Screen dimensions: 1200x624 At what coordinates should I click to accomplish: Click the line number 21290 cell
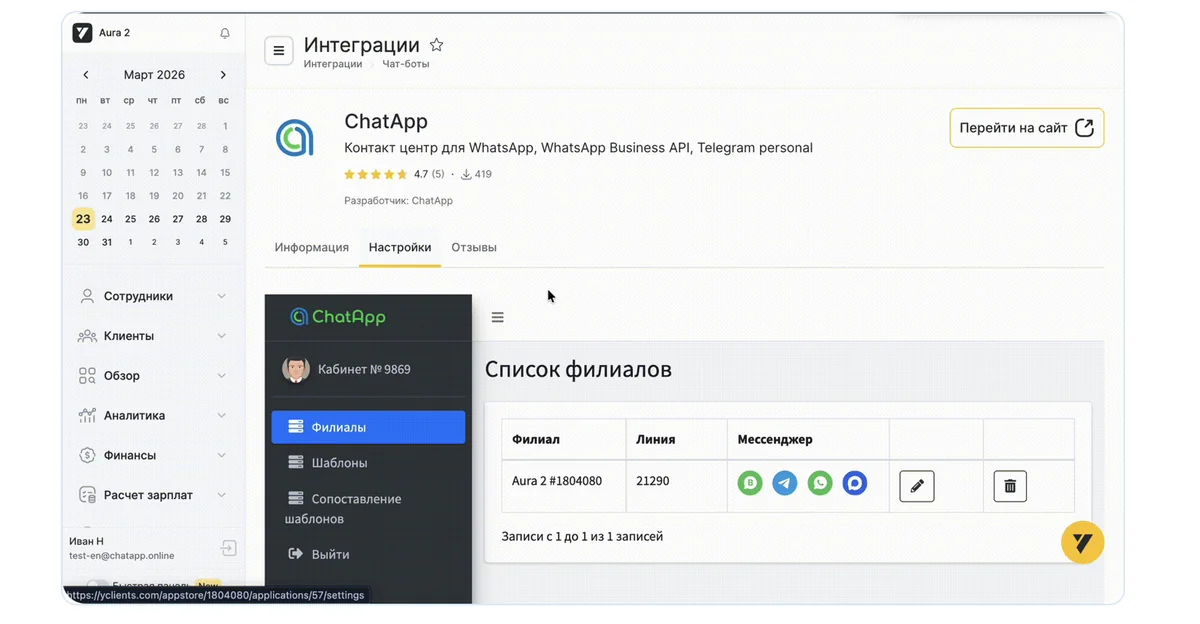pos(676,486)
